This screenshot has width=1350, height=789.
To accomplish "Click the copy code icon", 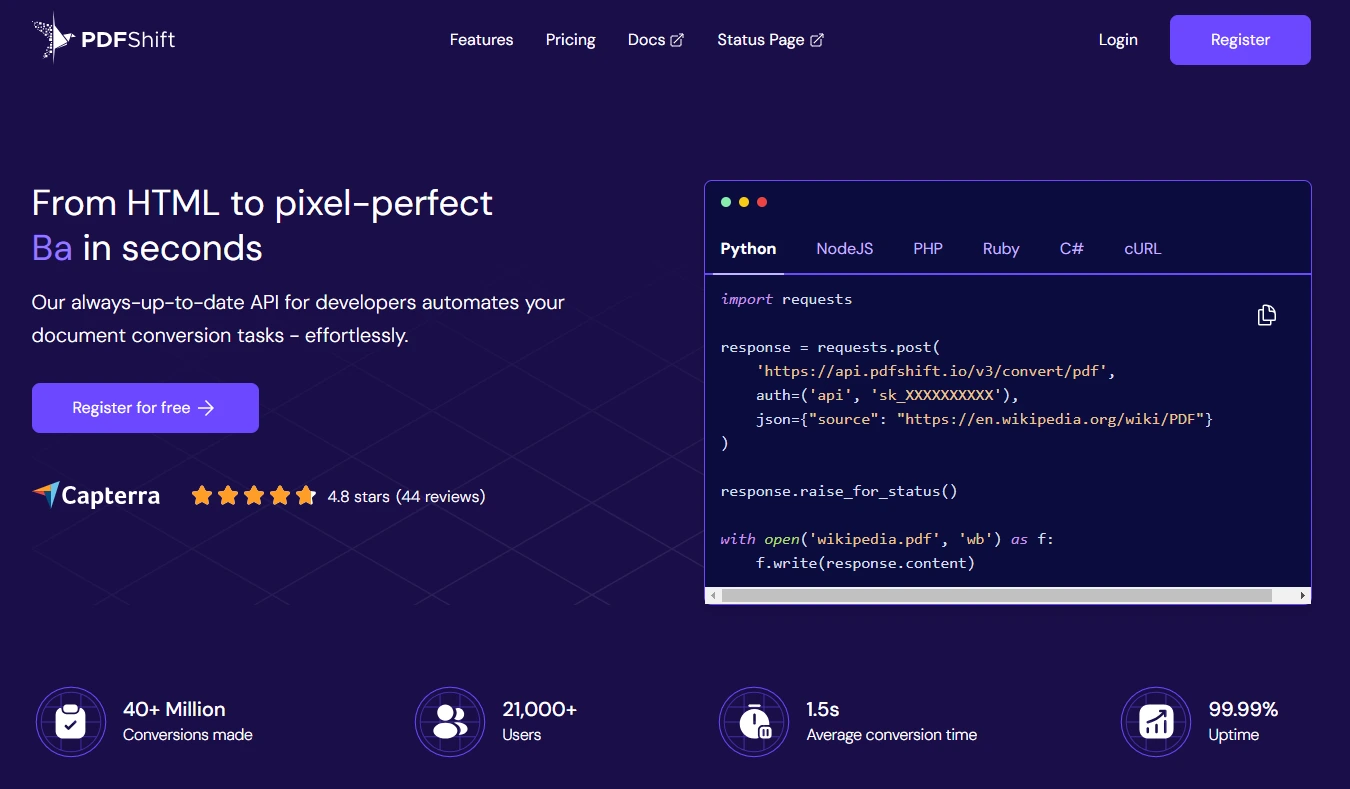I will [1266, 314].
